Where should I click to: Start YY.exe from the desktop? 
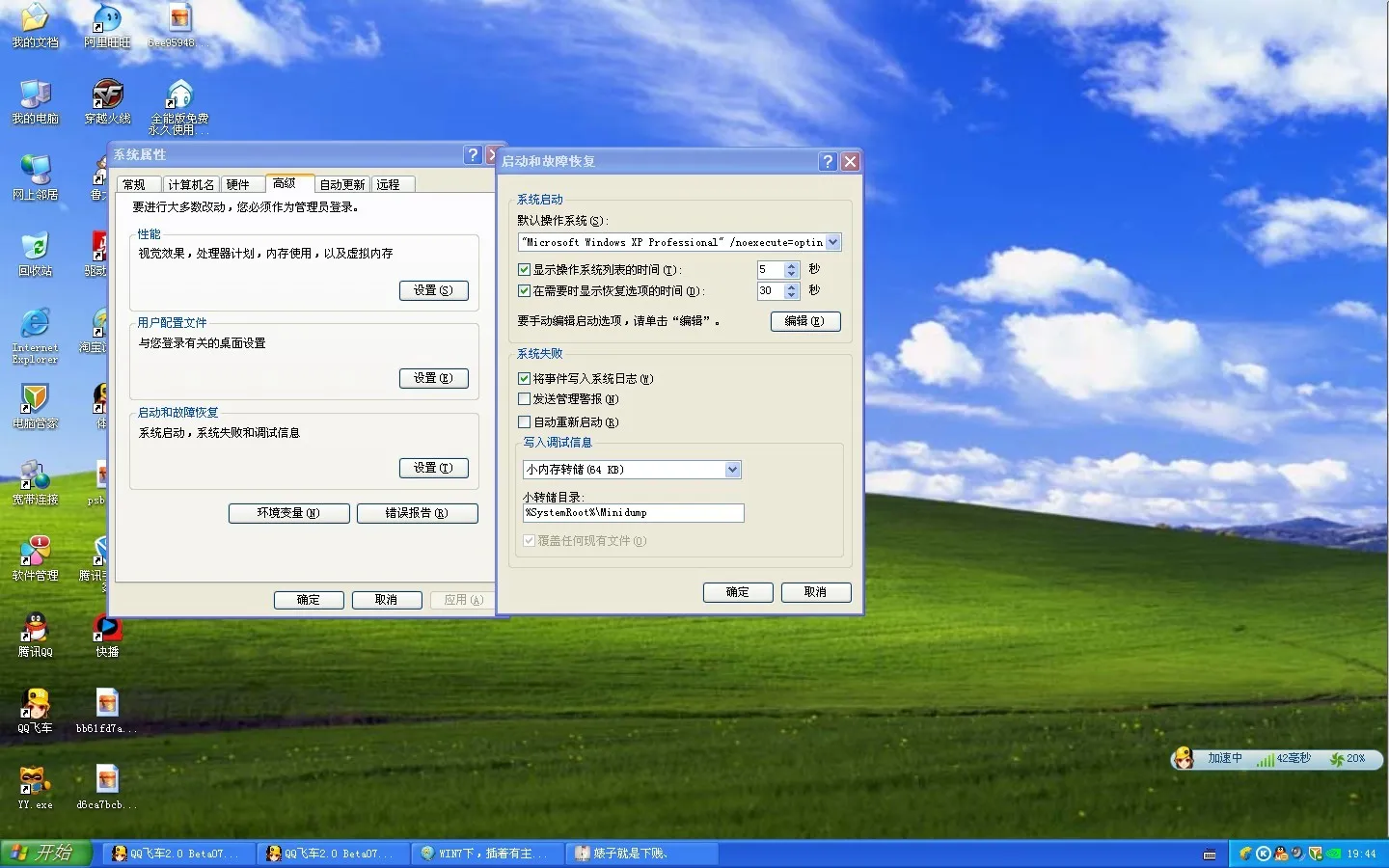click(x=35, y=781)
